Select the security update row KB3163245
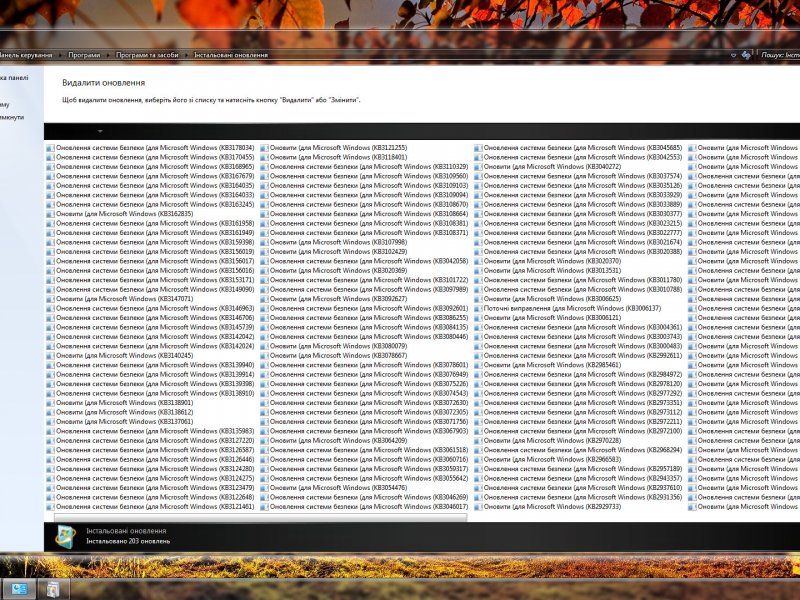The width and height of the screenshot is (800, 600). 150,205
